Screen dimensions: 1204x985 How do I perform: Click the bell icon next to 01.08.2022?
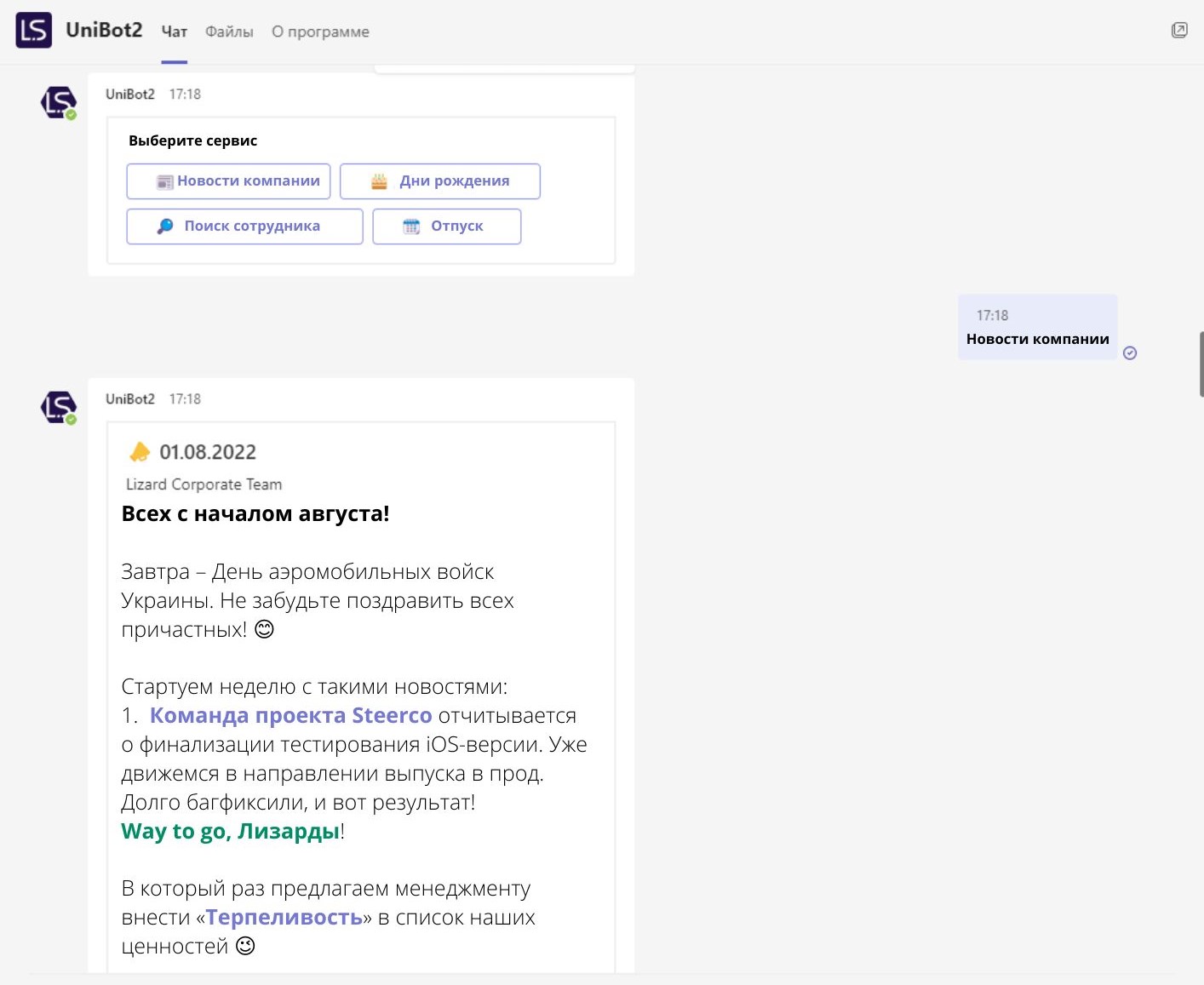click(140, 452)
